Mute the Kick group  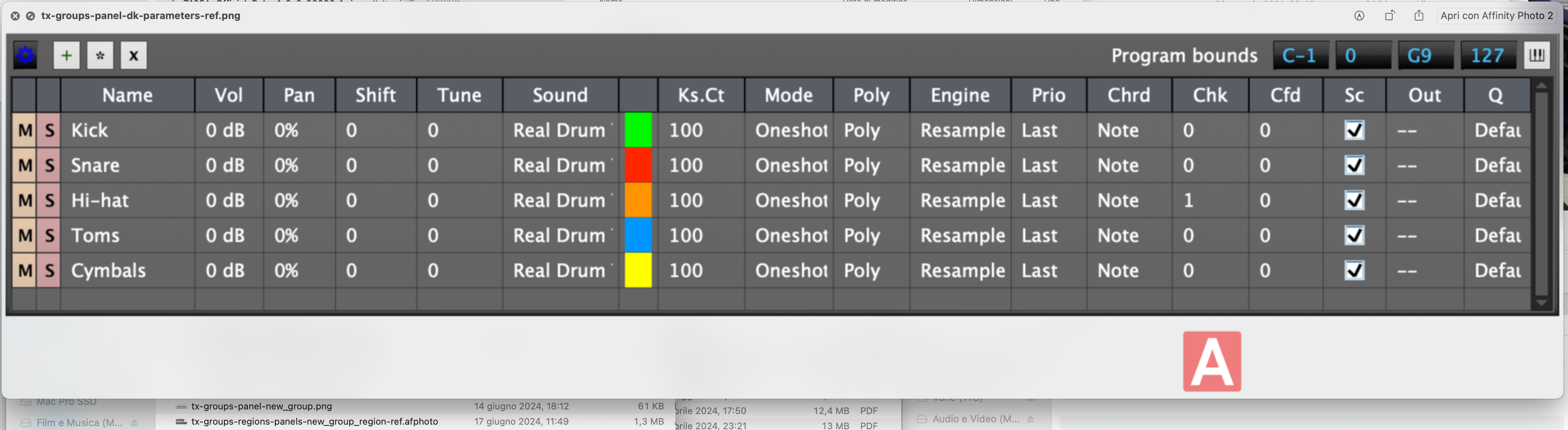(x=25, y=130)
